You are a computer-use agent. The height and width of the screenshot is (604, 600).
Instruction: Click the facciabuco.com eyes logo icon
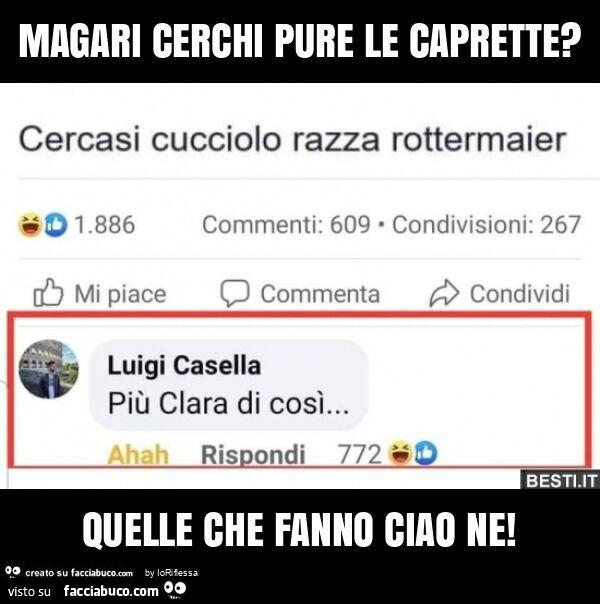click(x=175, y=590)
